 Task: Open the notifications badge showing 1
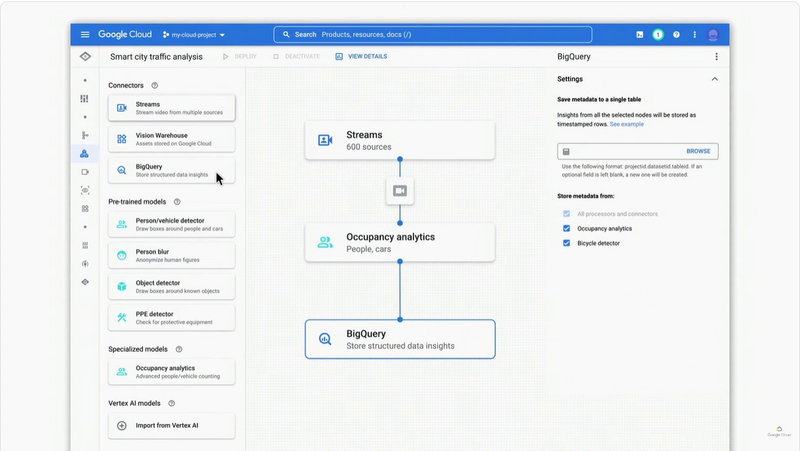pos(658,35)
